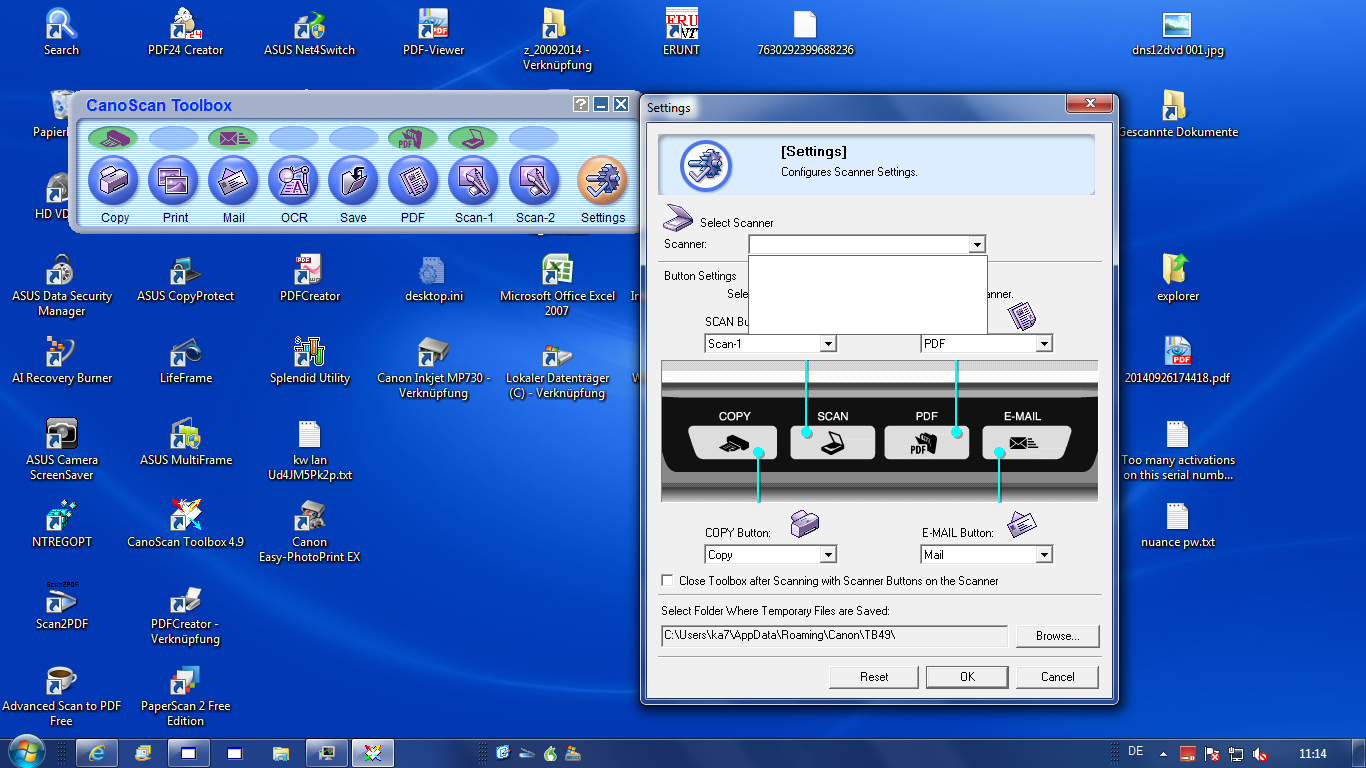This screenshot has width=1366, height=768.
Task: Click the help question mark in CanoScan Toolbox
Action: coord(581,104)
